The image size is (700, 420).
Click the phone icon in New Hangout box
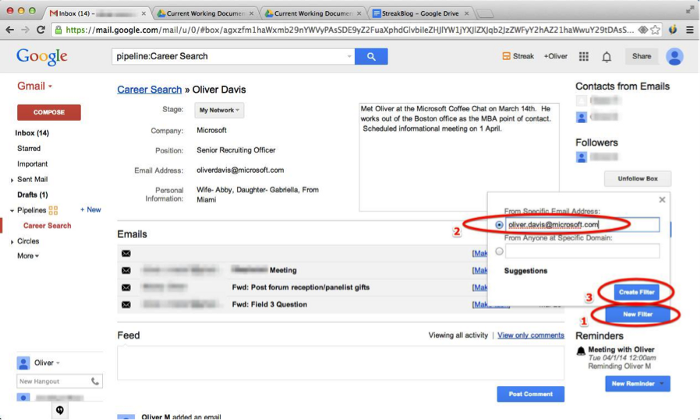[95, 381]
